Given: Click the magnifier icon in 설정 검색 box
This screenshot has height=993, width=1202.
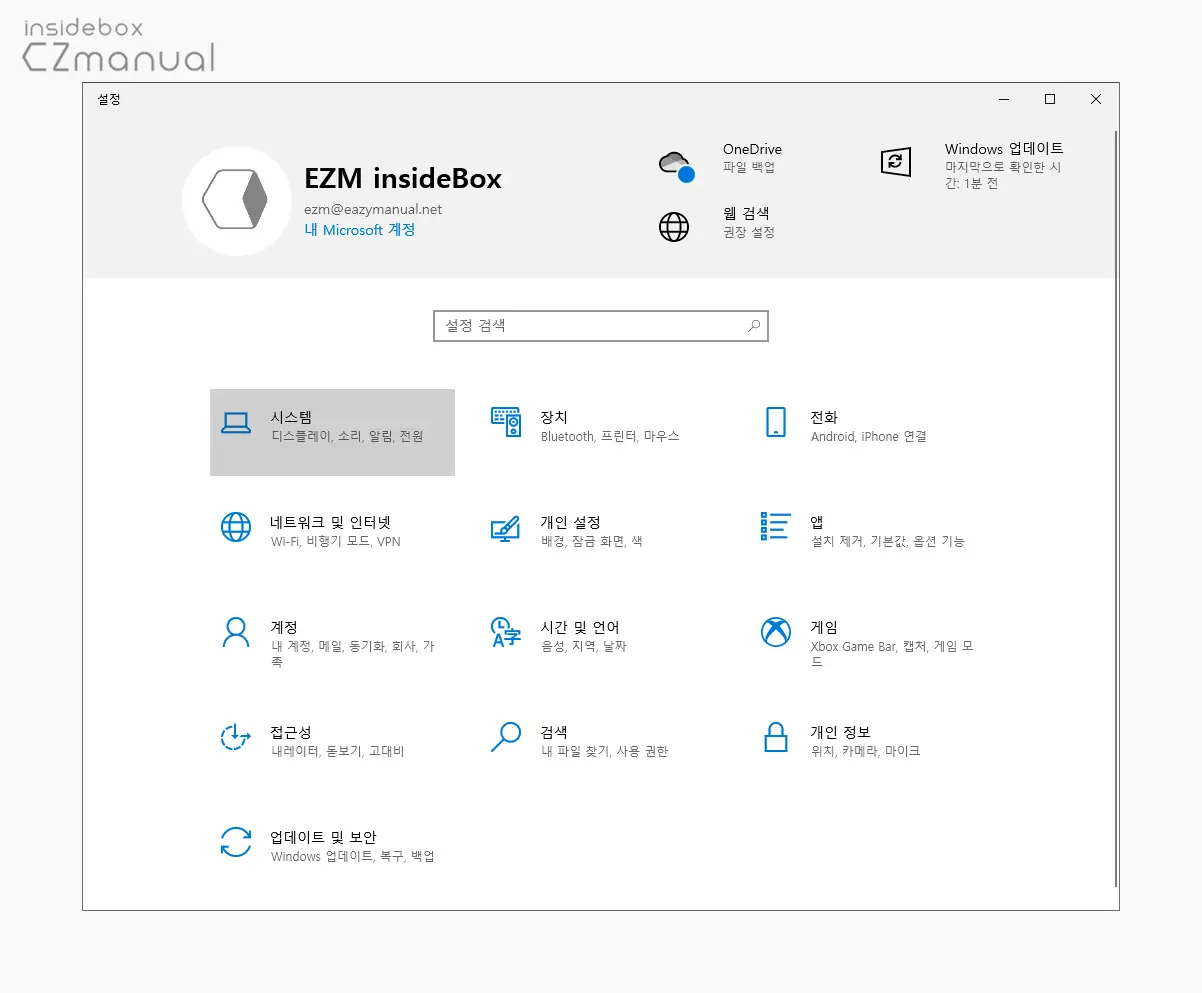Looking at the screenshot, I should (755, 326).
